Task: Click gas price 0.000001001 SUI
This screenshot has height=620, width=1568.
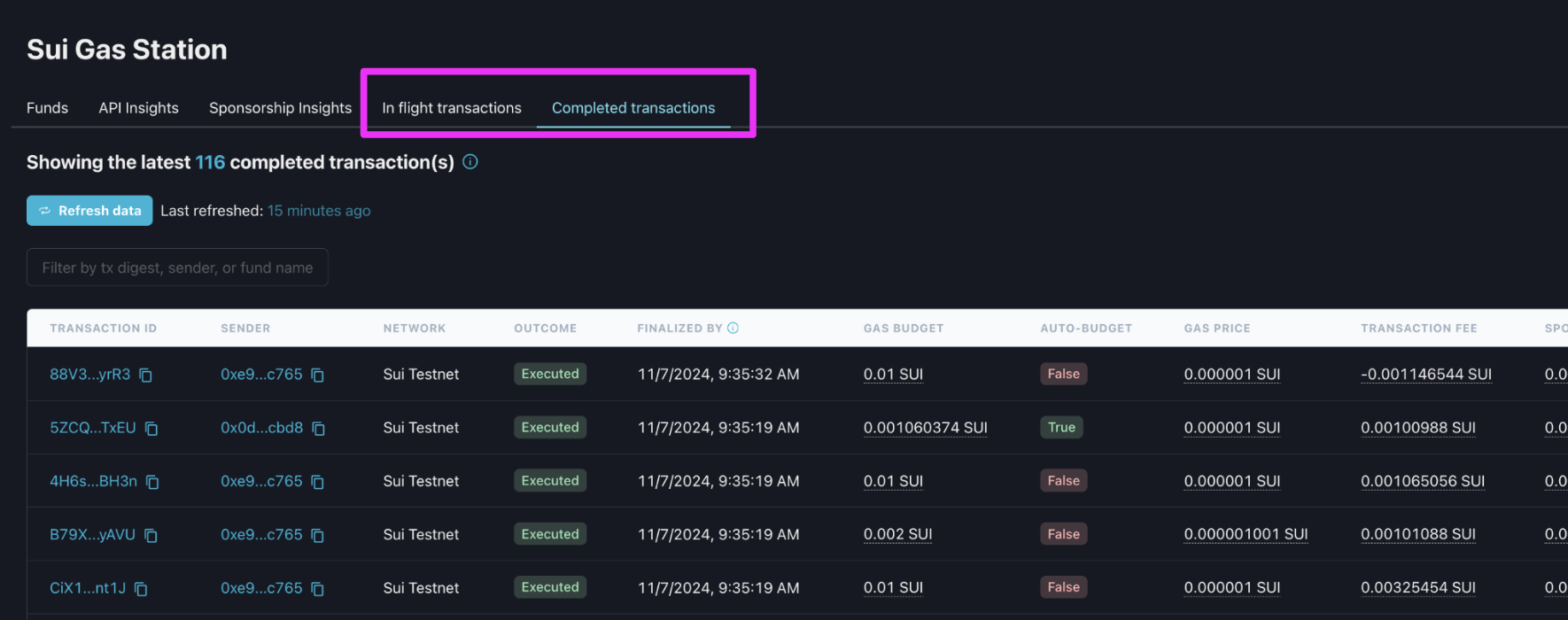Action: pyautogui.click(x=1246, y=535)
